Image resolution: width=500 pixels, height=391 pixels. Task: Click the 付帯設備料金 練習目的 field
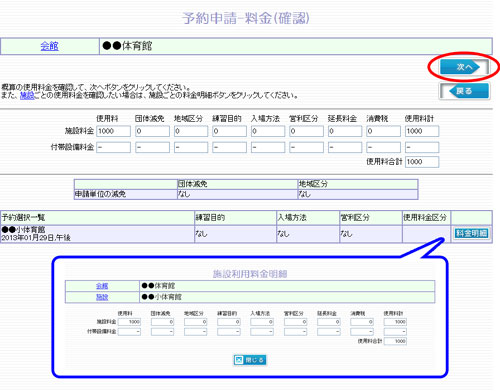click(x=229, y=147)
